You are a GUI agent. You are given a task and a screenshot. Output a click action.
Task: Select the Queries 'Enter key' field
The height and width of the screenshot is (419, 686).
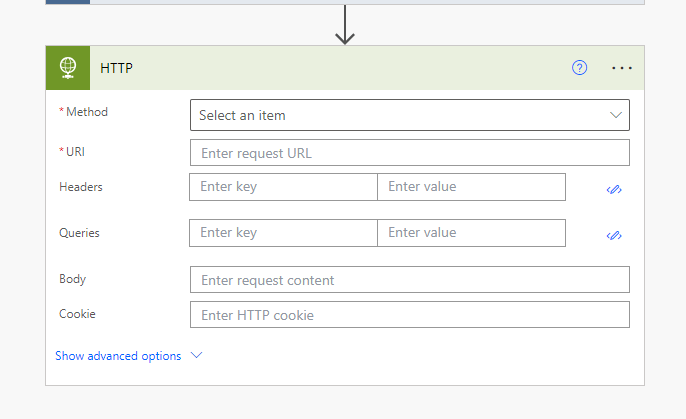pyautogui.click(x=283, y=233)
